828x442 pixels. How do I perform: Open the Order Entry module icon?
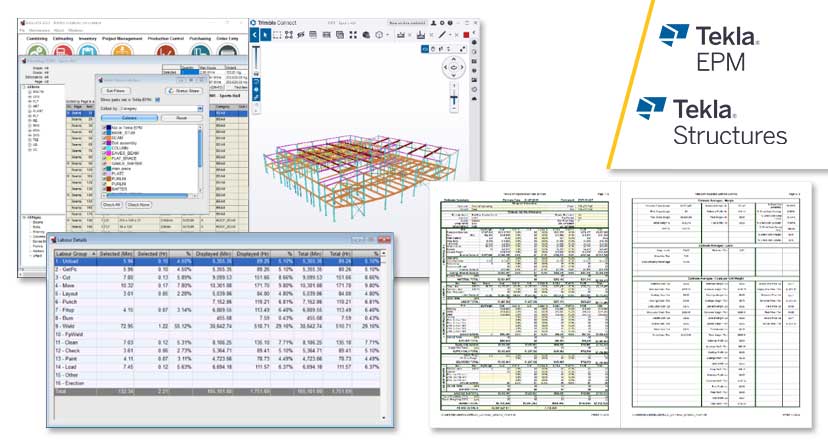coord(228,51)
